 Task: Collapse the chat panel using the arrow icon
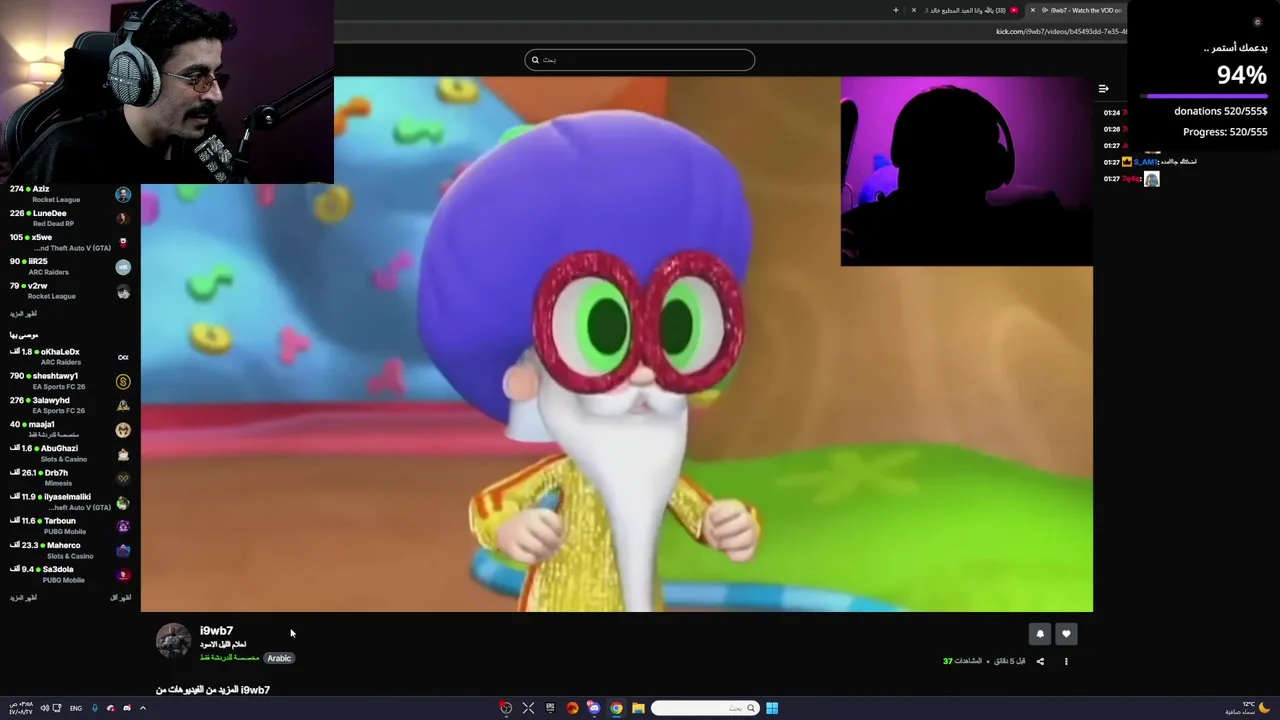tap(1104, 89)
